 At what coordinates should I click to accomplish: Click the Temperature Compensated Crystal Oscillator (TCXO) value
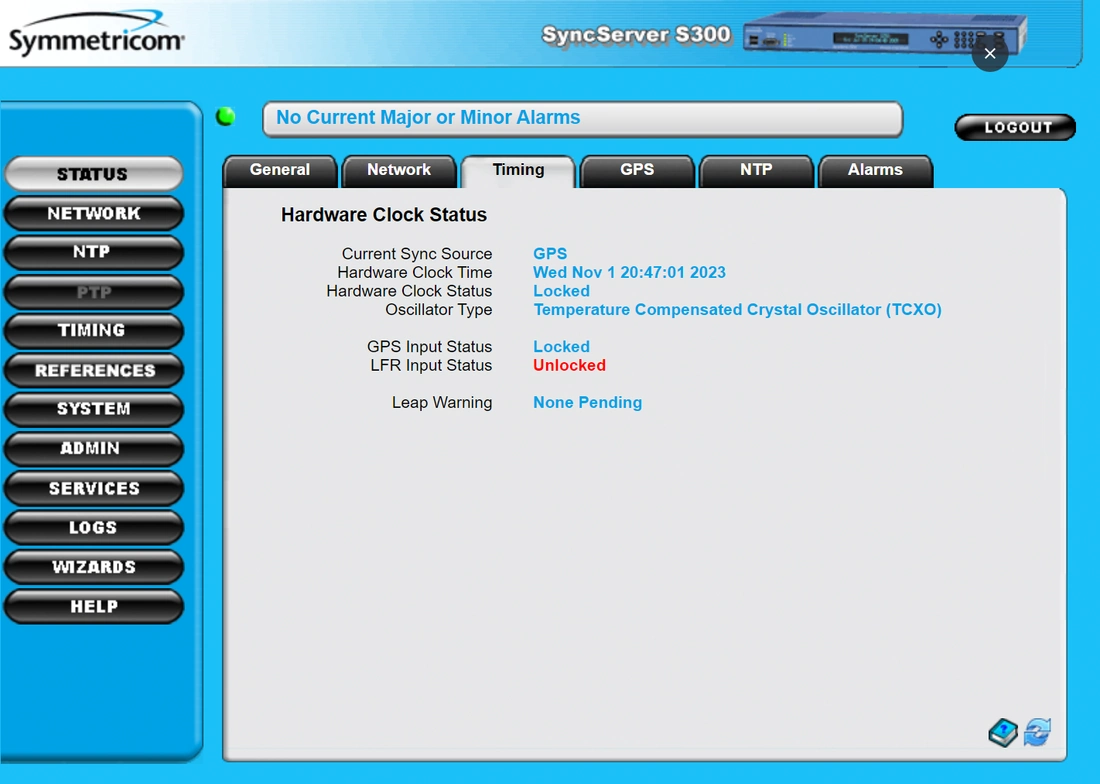[737, 310]
